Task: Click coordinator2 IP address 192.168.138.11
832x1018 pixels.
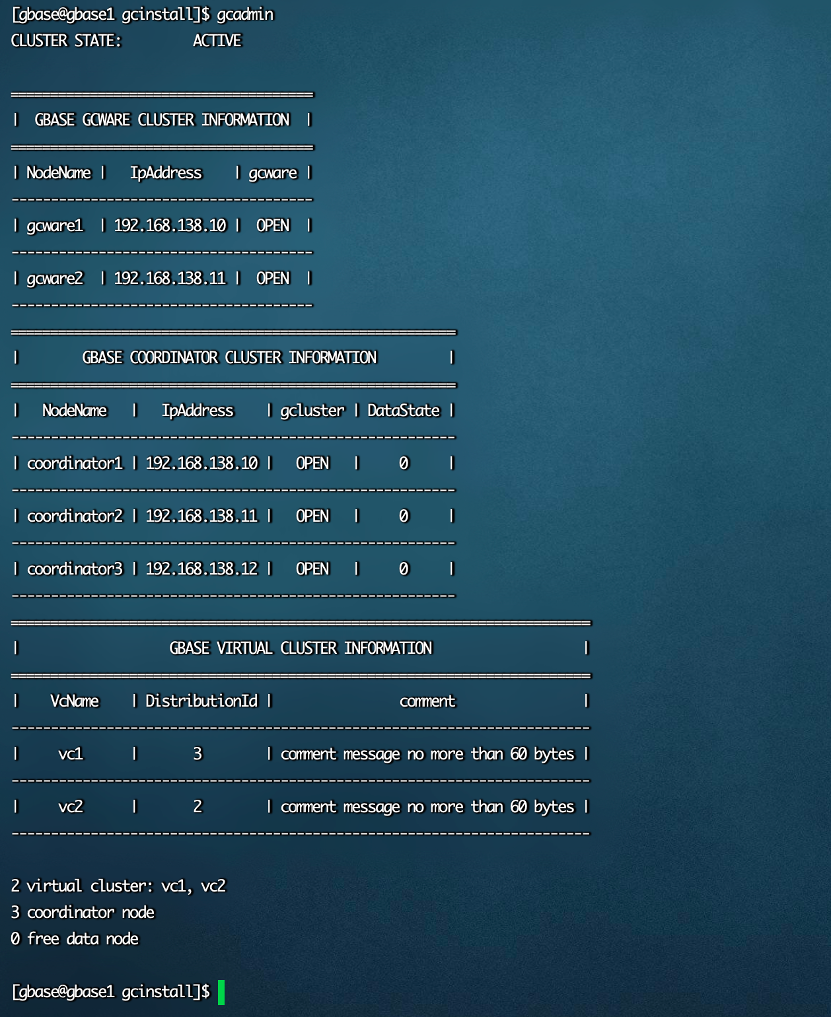Action: click(x=202, y=516)
